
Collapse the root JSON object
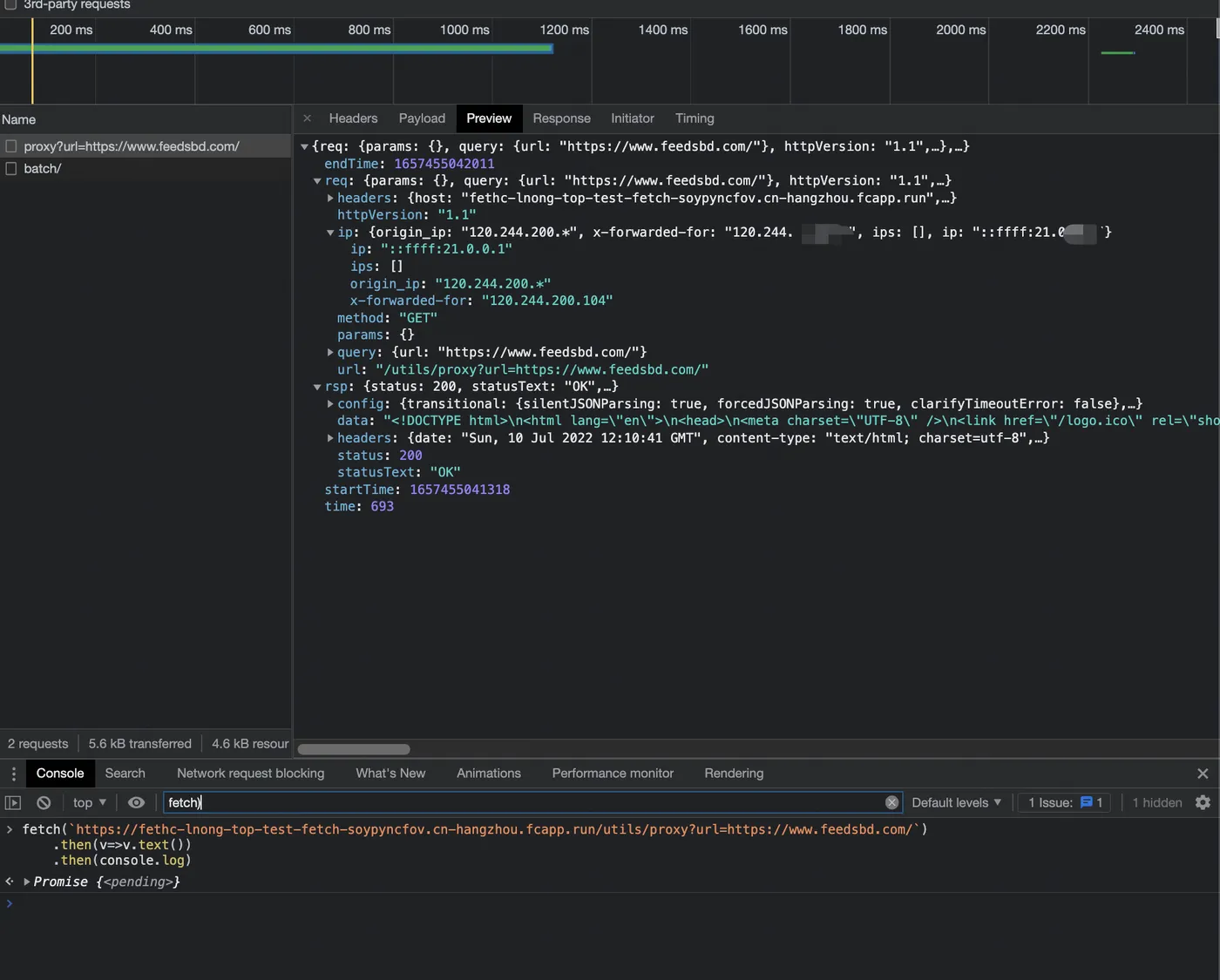point(304,147)
